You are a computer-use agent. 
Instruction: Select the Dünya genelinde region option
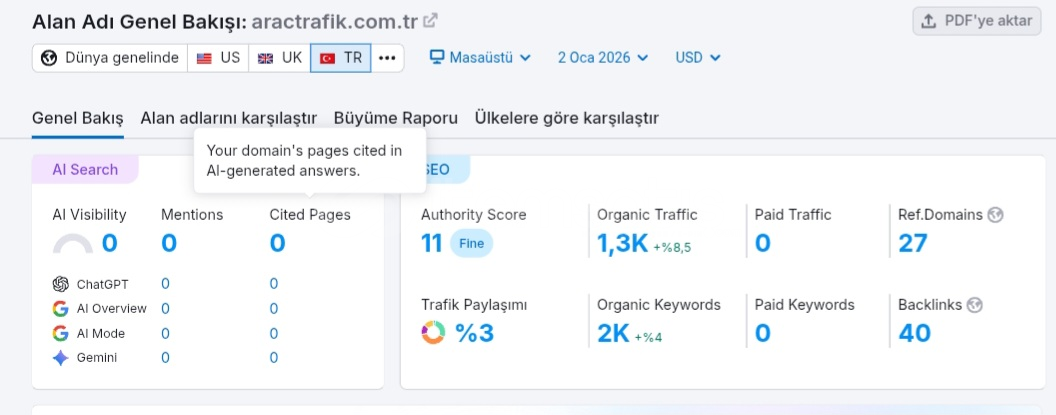110,58
